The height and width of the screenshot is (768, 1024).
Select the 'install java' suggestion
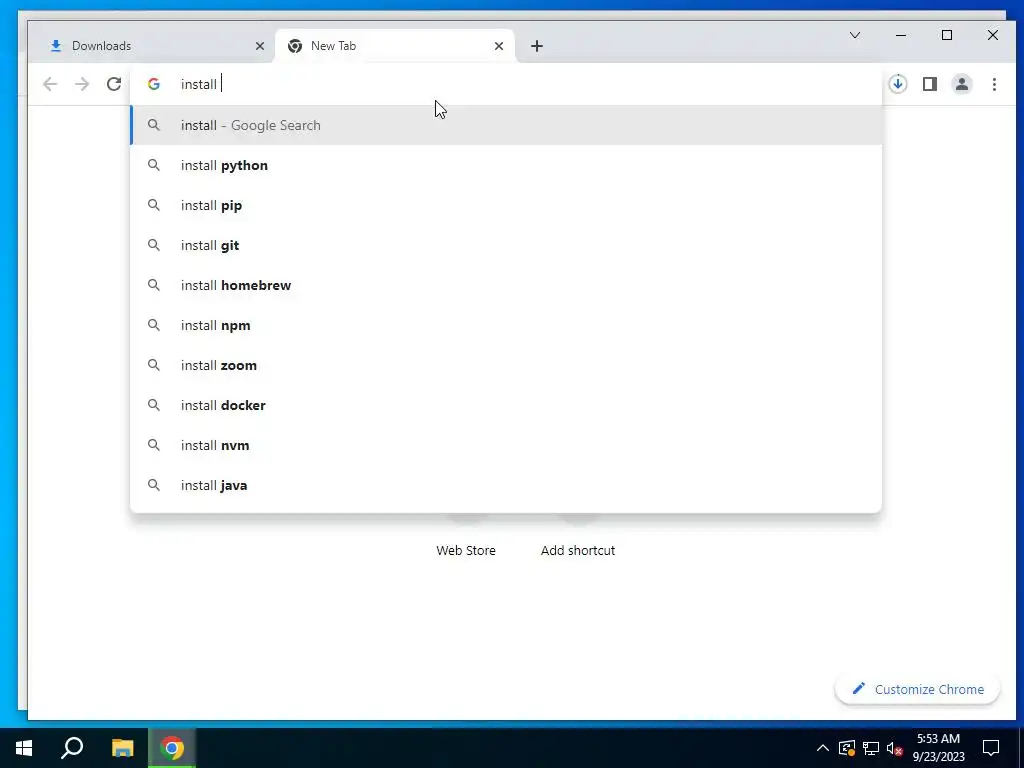click(506, 485)
